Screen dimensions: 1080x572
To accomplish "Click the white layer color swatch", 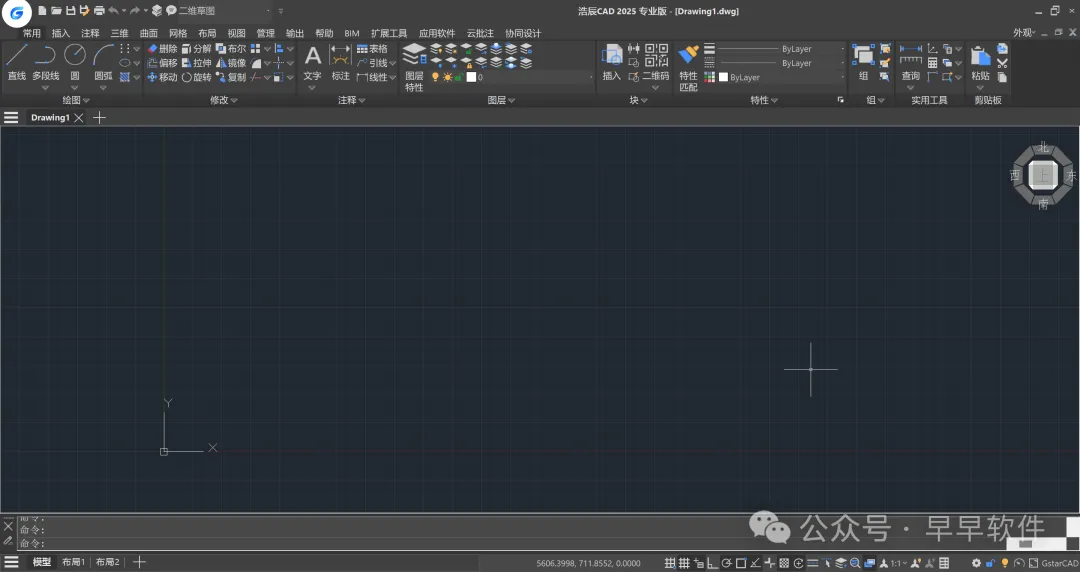I will (471, 77).
